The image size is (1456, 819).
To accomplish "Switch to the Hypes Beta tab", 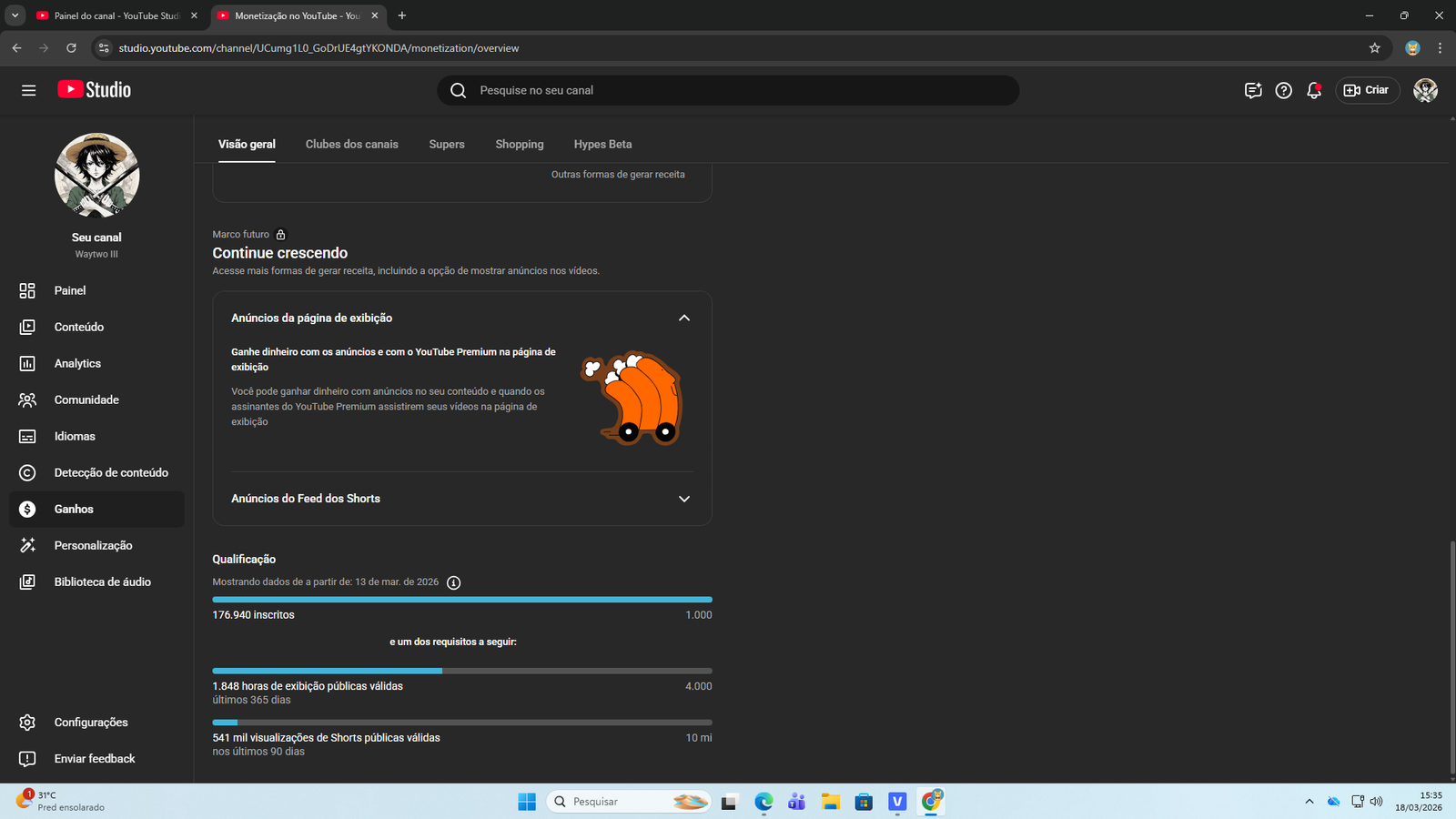I will point(602,144).
